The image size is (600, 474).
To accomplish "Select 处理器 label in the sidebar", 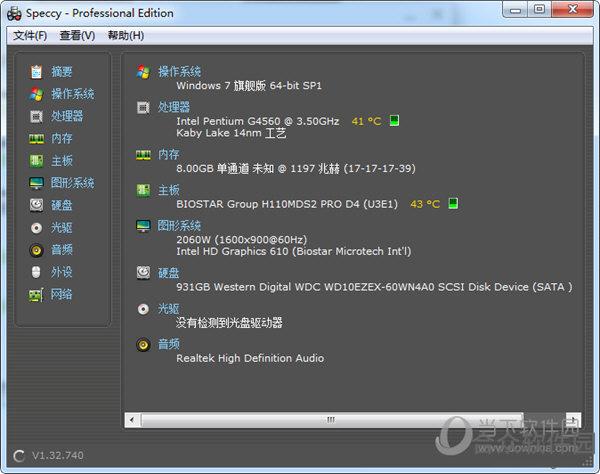I will (x=67, y=116).
